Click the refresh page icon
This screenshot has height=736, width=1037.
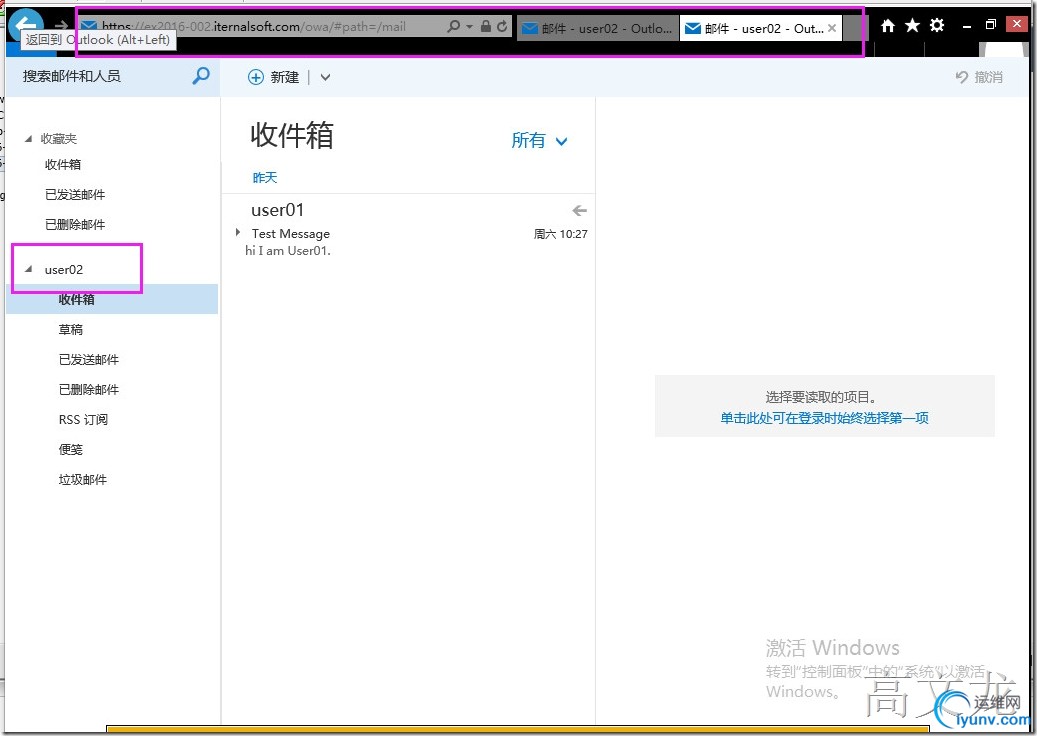[503, 26]
